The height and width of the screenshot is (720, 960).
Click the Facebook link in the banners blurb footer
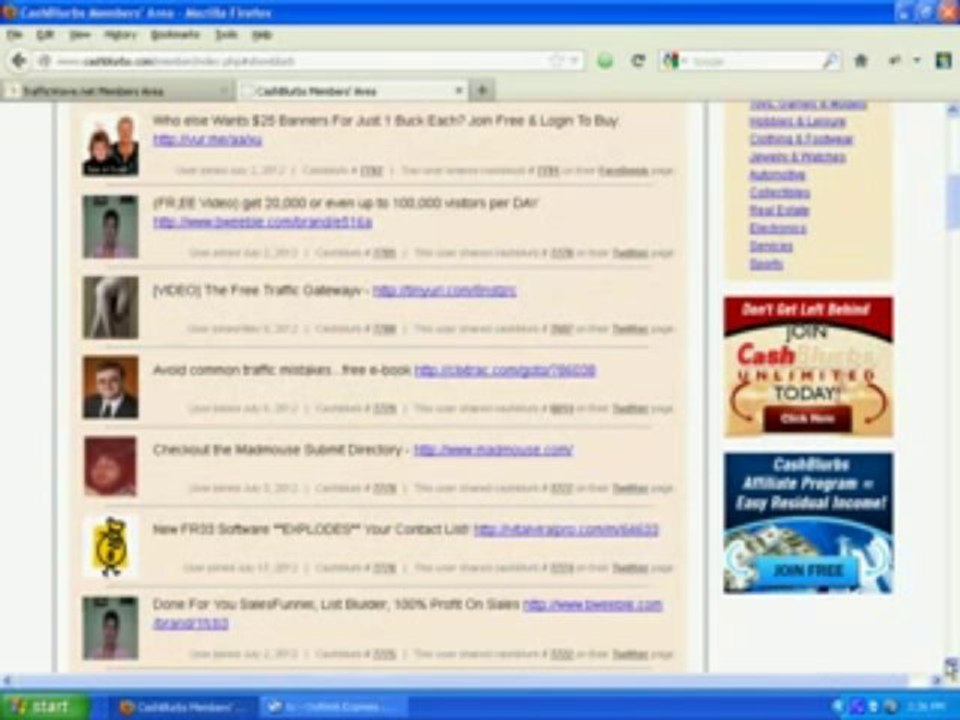tap(623, 171)
